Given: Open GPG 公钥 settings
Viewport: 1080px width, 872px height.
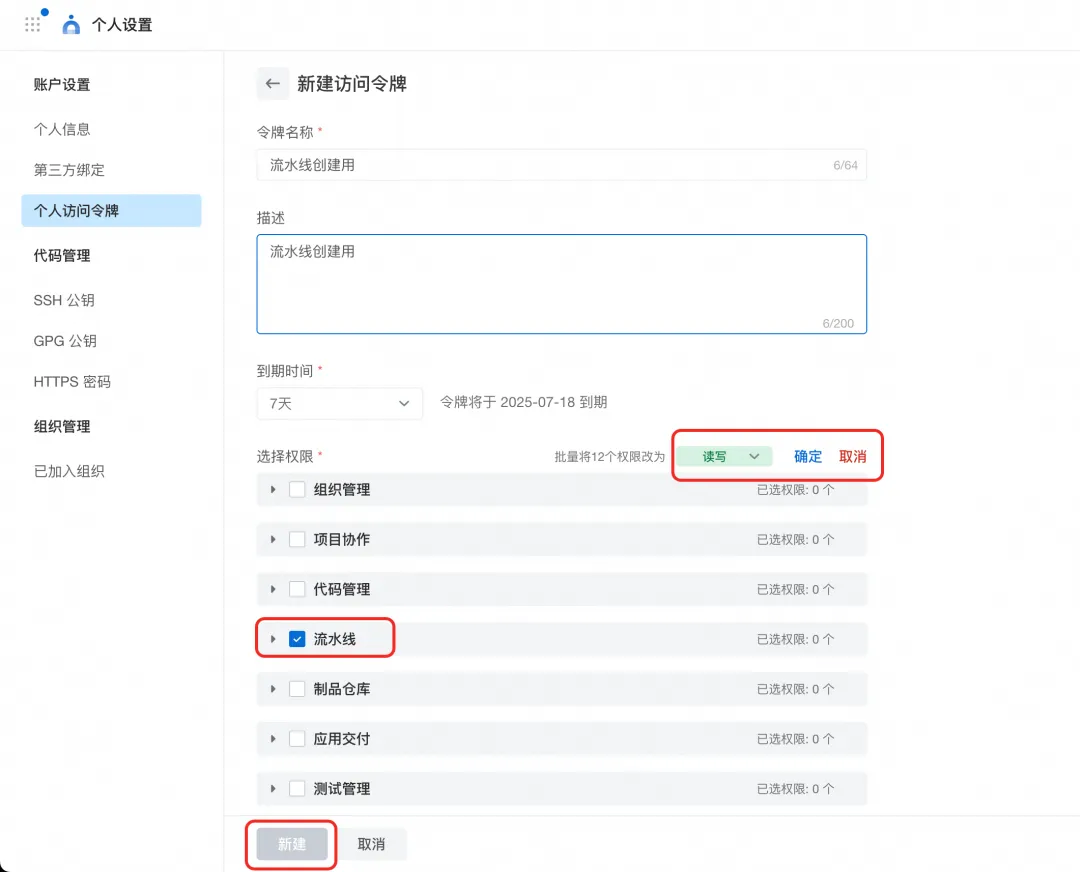Looking at the screenshot, I should tap(65, 341).
